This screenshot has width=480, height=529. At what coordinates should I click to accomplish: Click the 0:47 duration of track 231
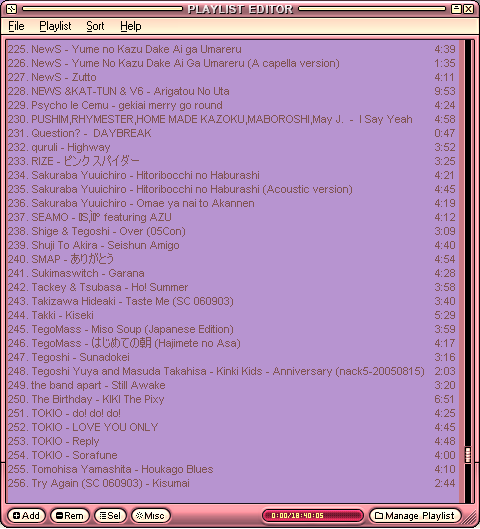point(445,133)
